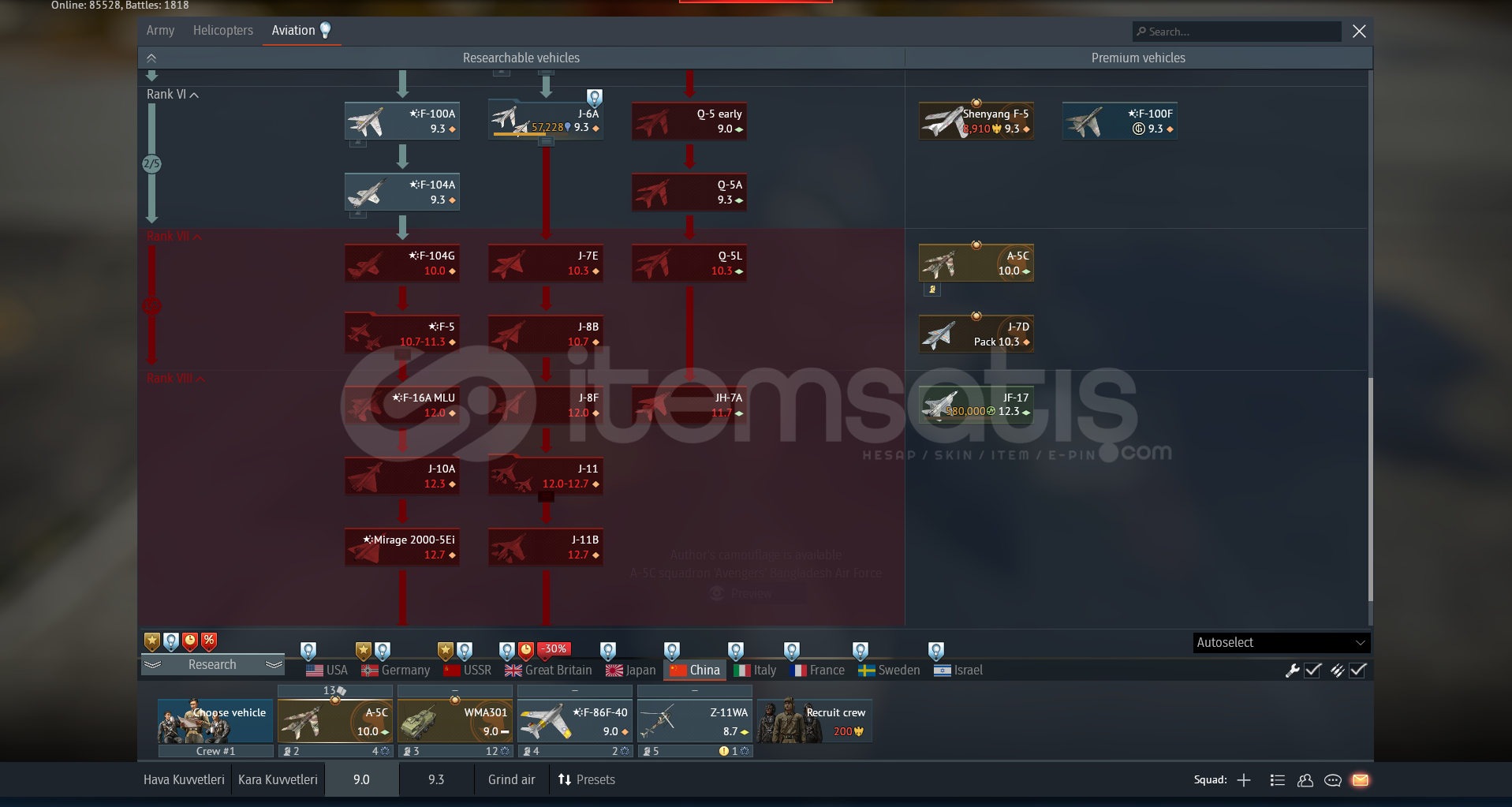Image resolution: width=1512 pixels, height=807 pixels.
Task: Click the lightbulb badge above Research button
Action: [x=171, y=641]
